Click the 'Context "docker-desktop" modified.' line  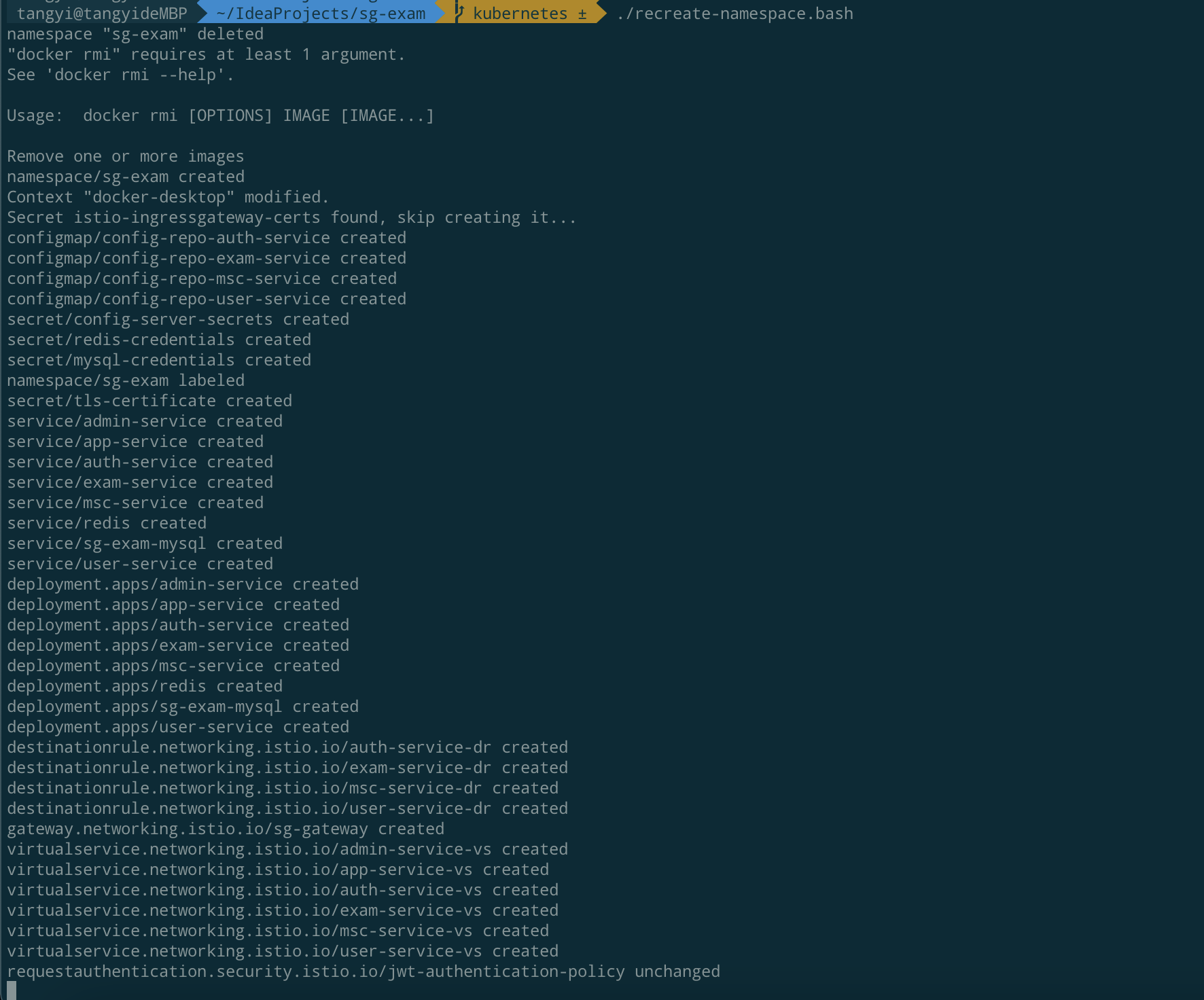[169, 197]
